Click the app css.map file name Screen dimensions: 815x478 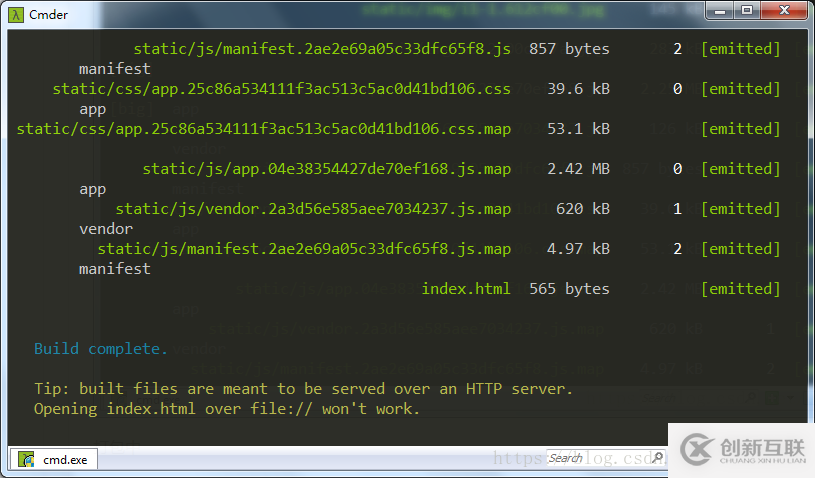(x=264, y=129)
